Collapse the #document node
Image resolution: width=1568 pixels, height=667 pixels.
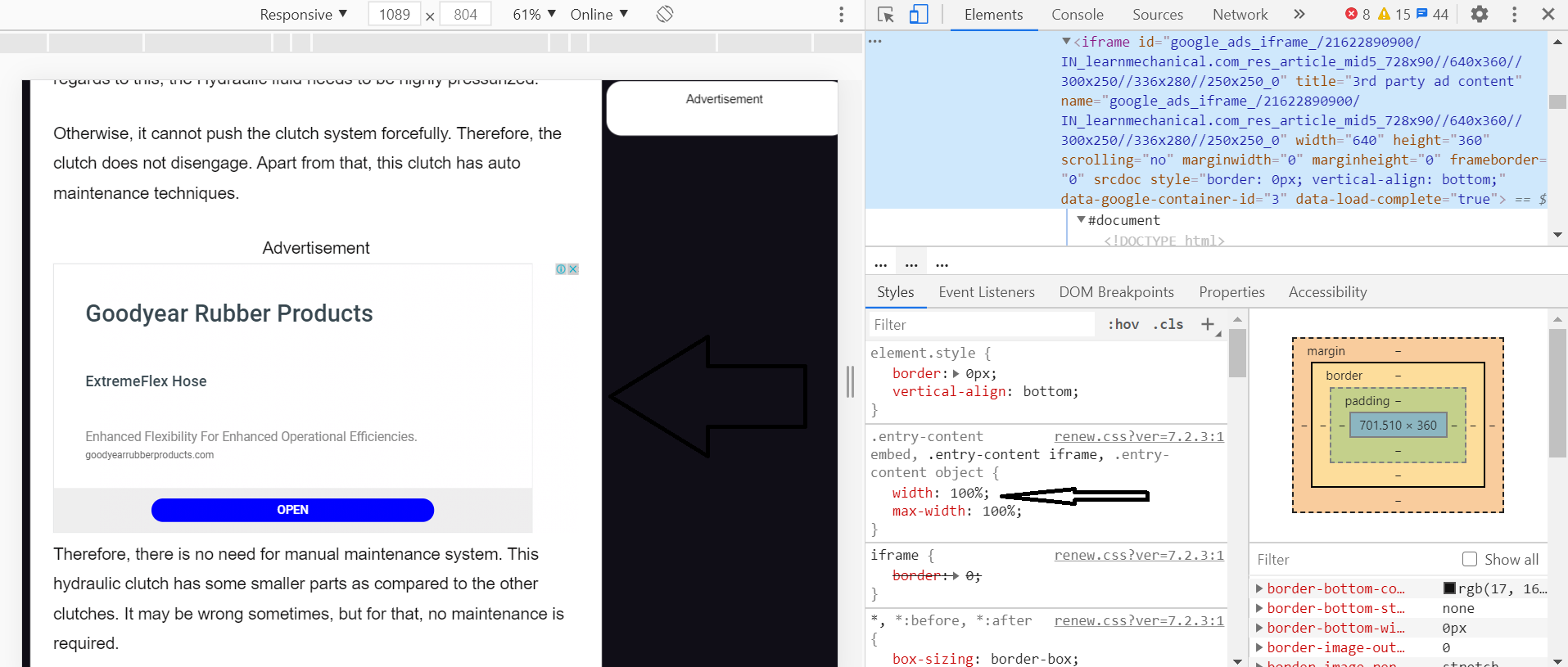click(1081, 219)
